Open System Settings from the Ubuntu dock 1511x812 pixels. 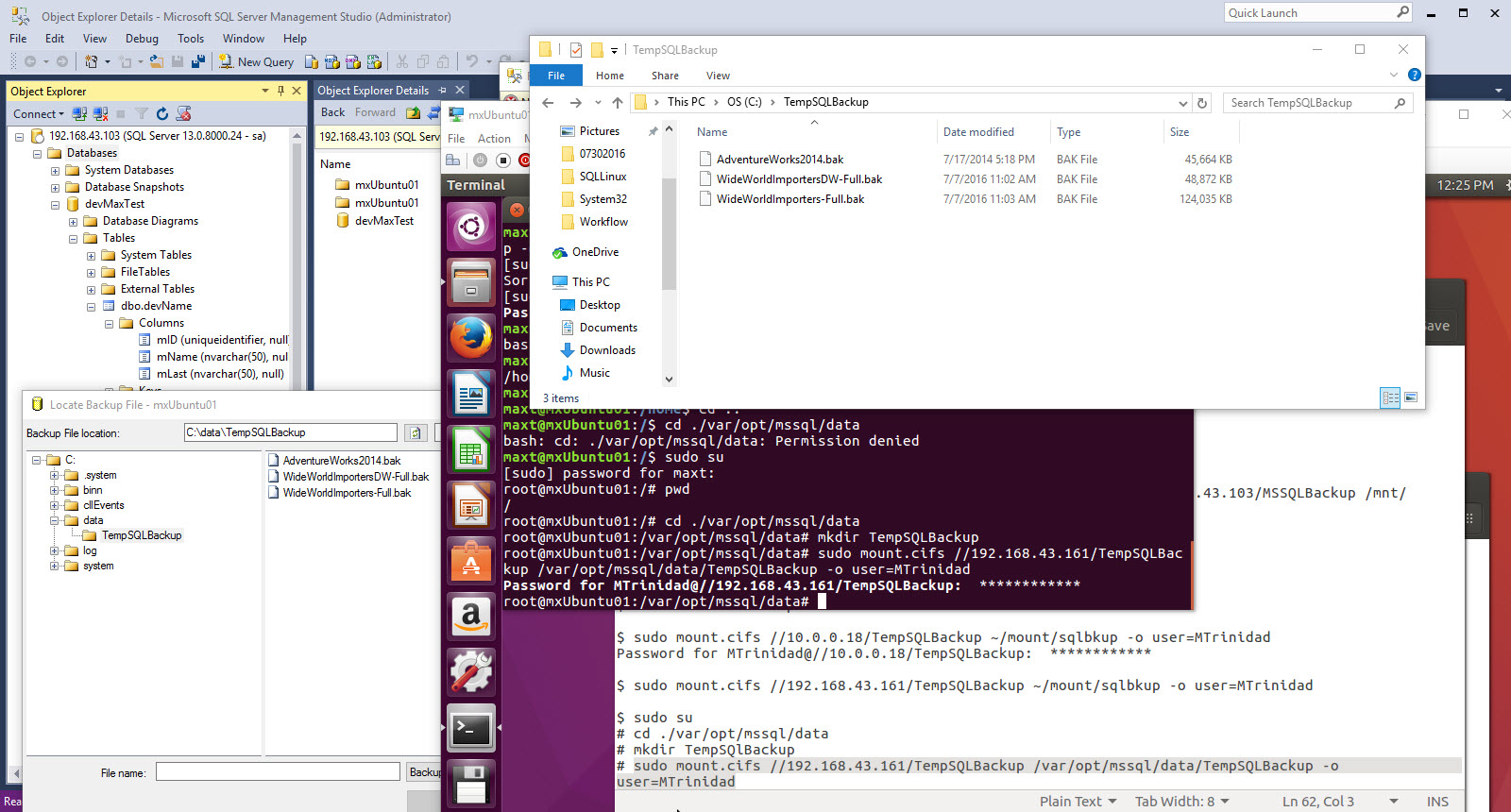pos(471,672)
